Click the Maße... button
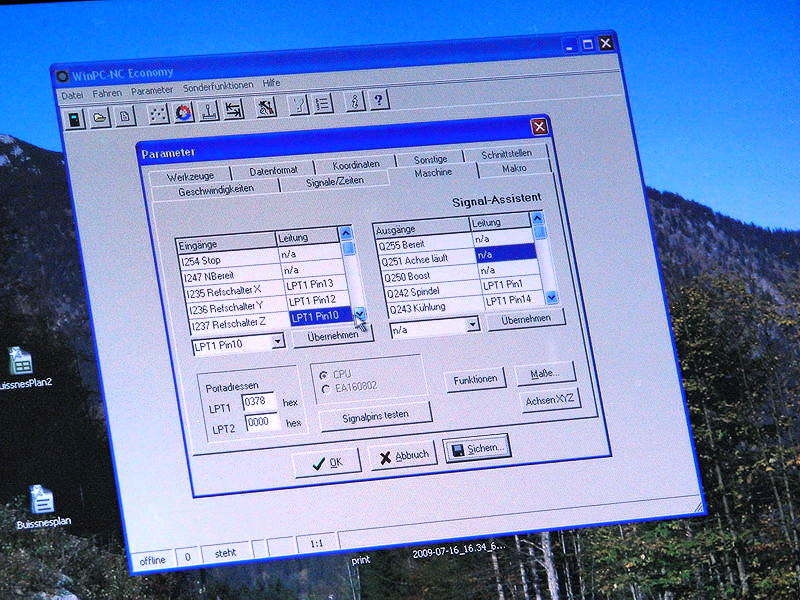Image resolution: width=800 pixels, height=600 pixels. tap(545, 373)
